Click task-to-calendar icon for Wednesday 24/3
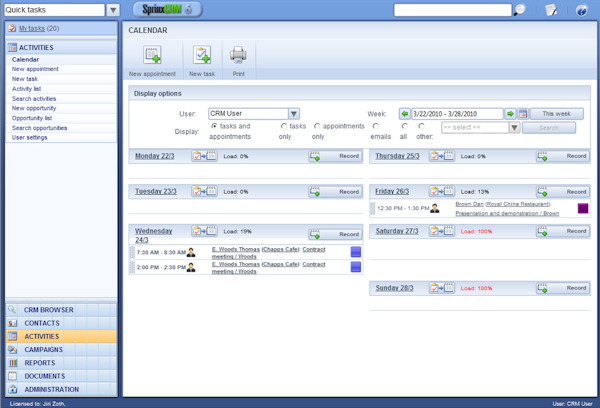 click(205, 231)
